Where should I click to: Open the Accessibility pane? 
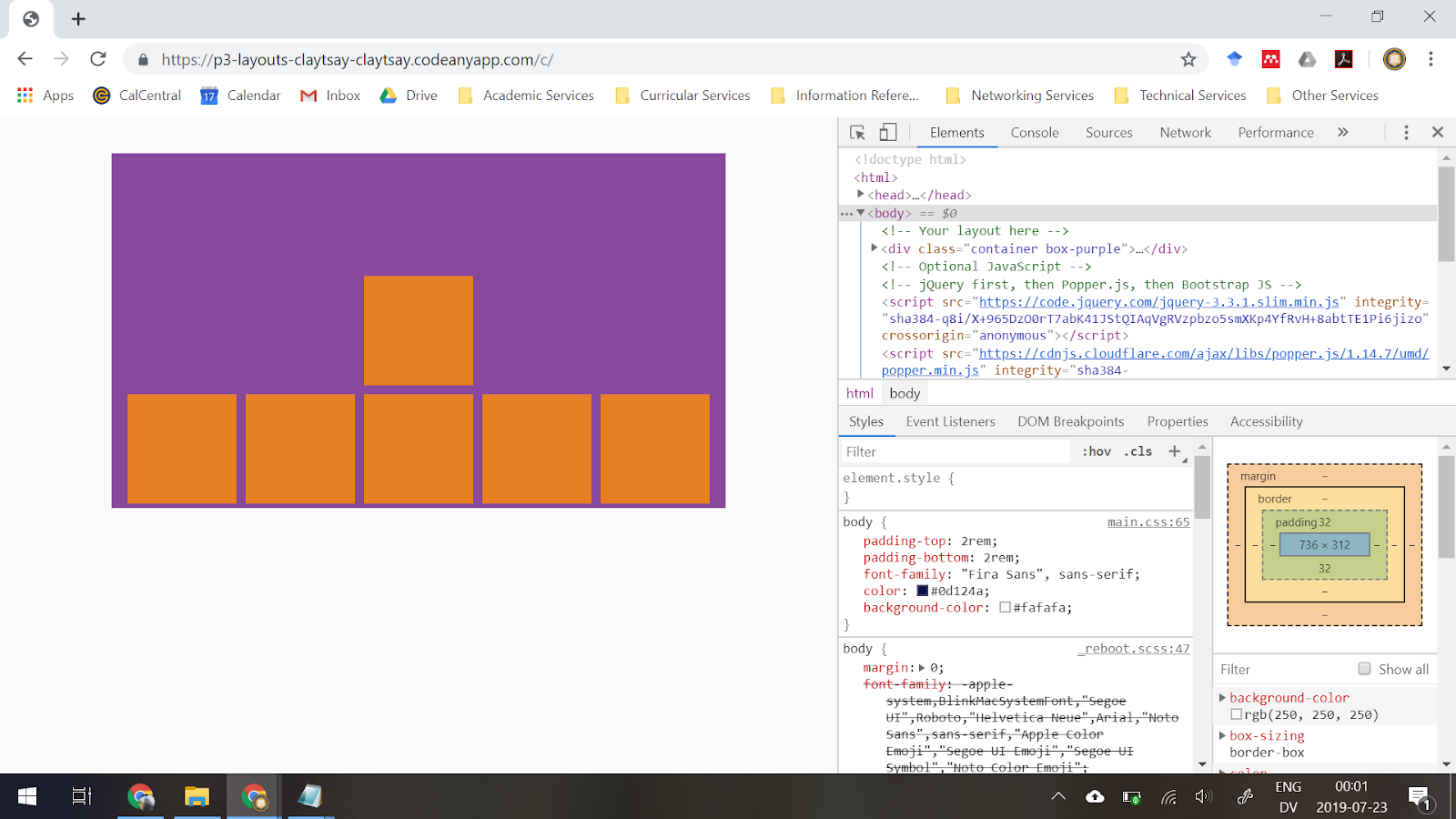tap(1267, 421)
